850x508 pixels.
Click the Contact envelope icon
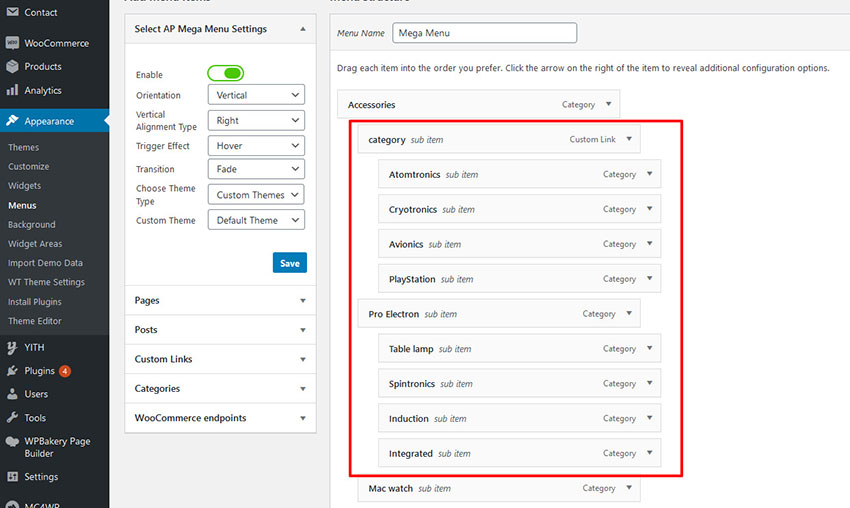(x=12, y=12)
